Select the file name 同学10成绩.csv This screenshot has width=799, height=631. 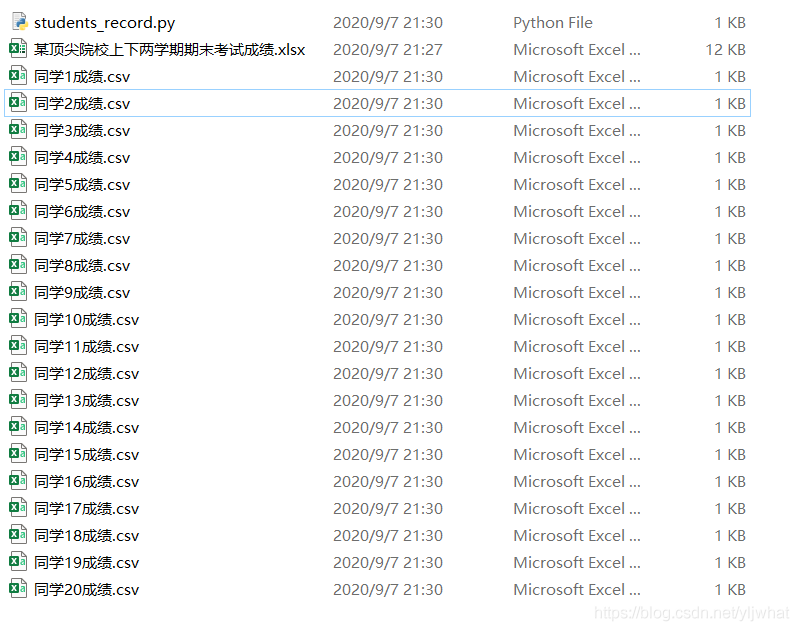pyautogui.click(x=87, y=320)
